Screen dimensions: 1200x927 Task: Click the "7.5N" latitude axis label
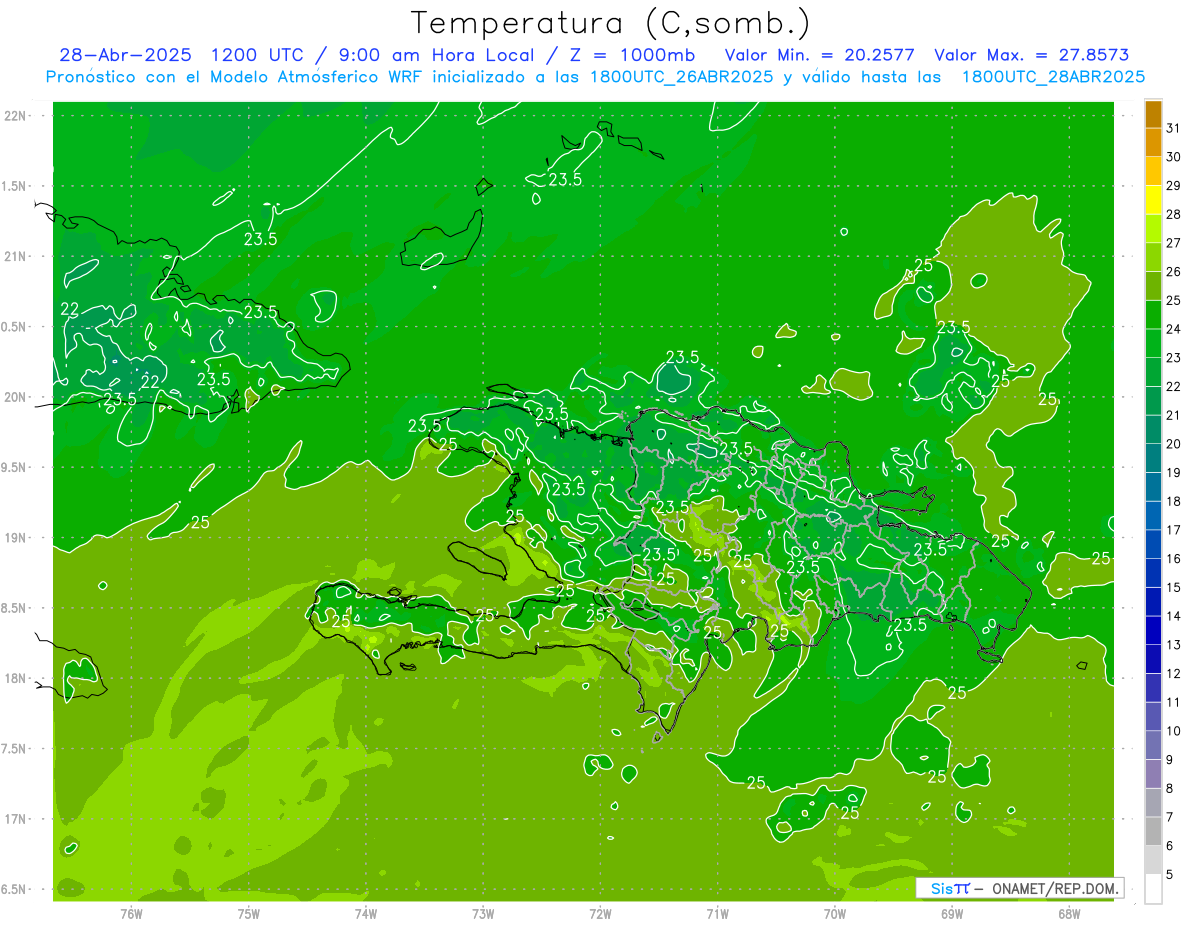[x=13, y=749]
